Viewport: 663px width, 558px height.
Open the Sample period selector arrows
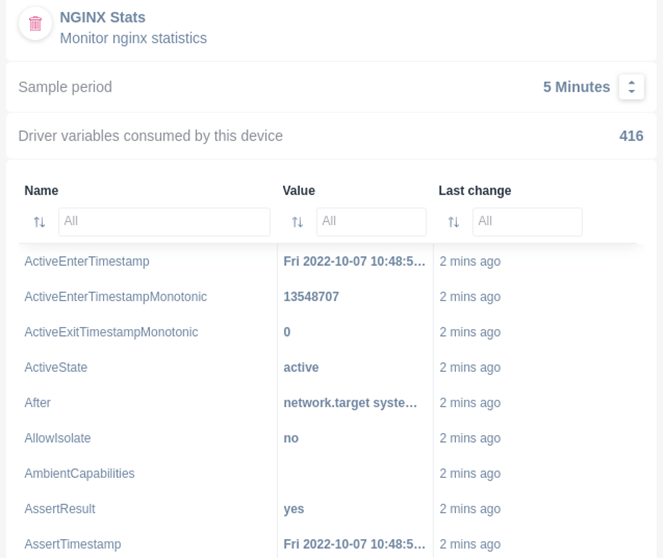[x=631, y=87]
